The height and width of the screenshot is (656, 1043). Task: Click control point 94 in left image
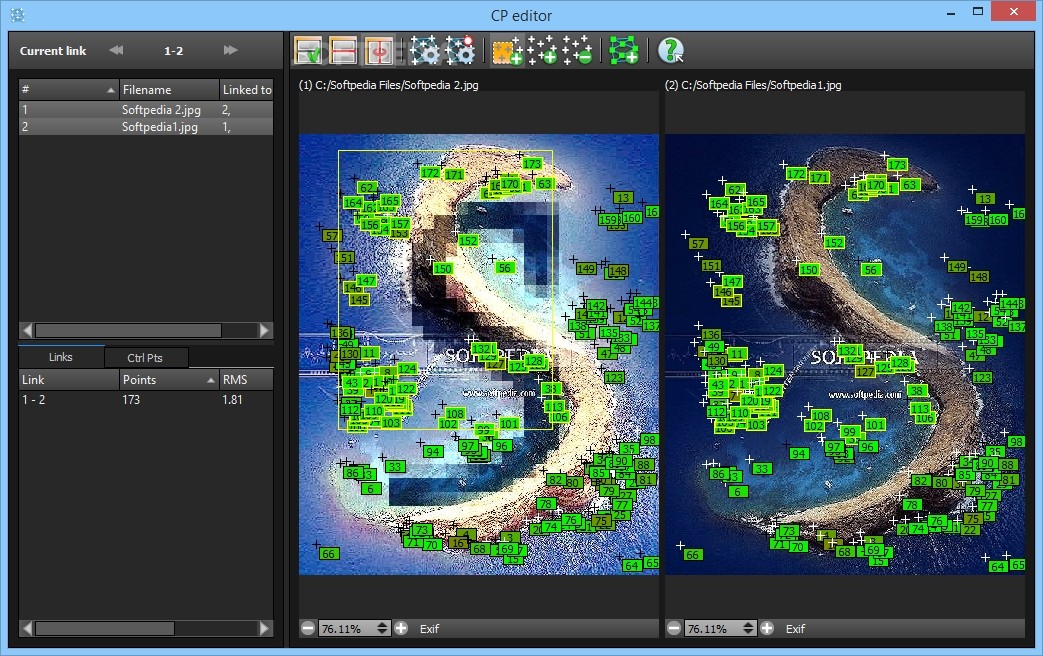pyautogui.click(x=433, y=452)
